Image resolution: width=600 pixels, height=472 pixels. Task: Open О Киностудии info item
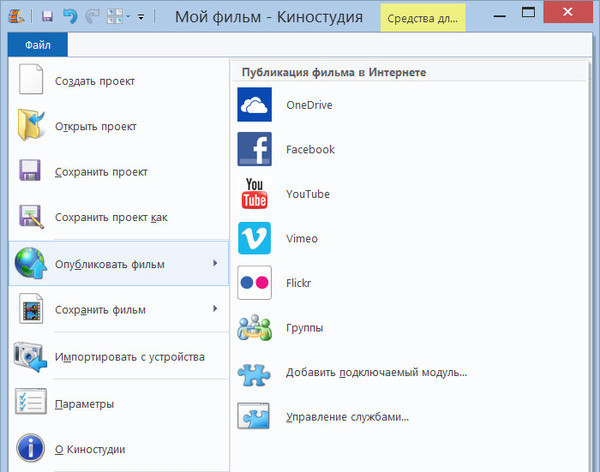click(x=90, y=449)
